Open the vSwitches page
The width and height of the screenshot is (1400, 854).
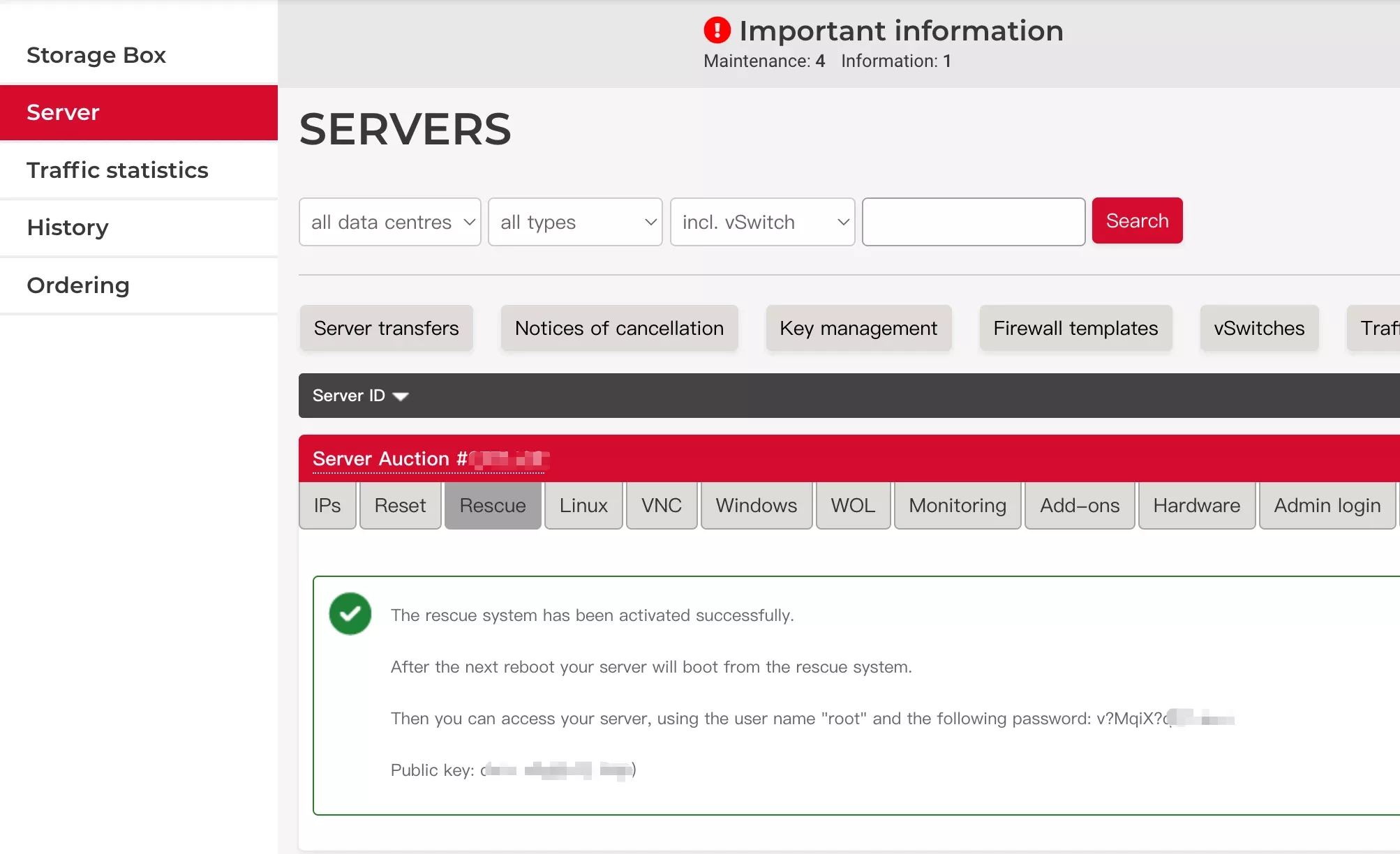pyautogui.click(x=1258, y=328)
